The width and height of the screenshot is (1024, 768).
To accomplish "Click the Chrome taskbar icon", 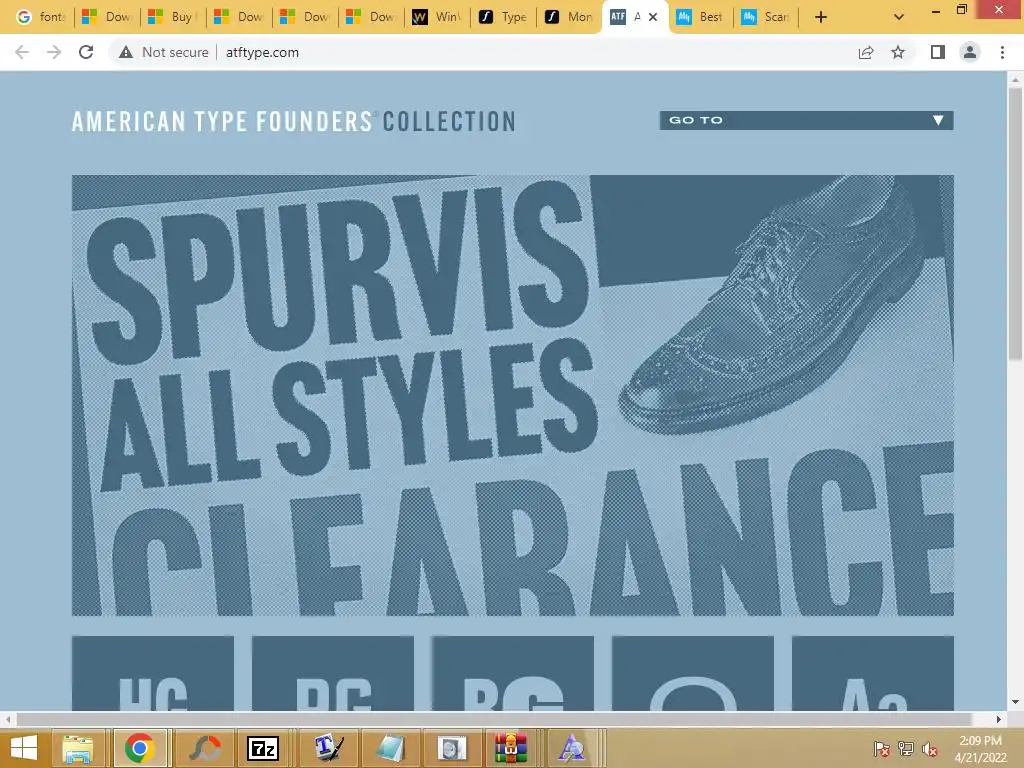I will [x=140, y=748].
